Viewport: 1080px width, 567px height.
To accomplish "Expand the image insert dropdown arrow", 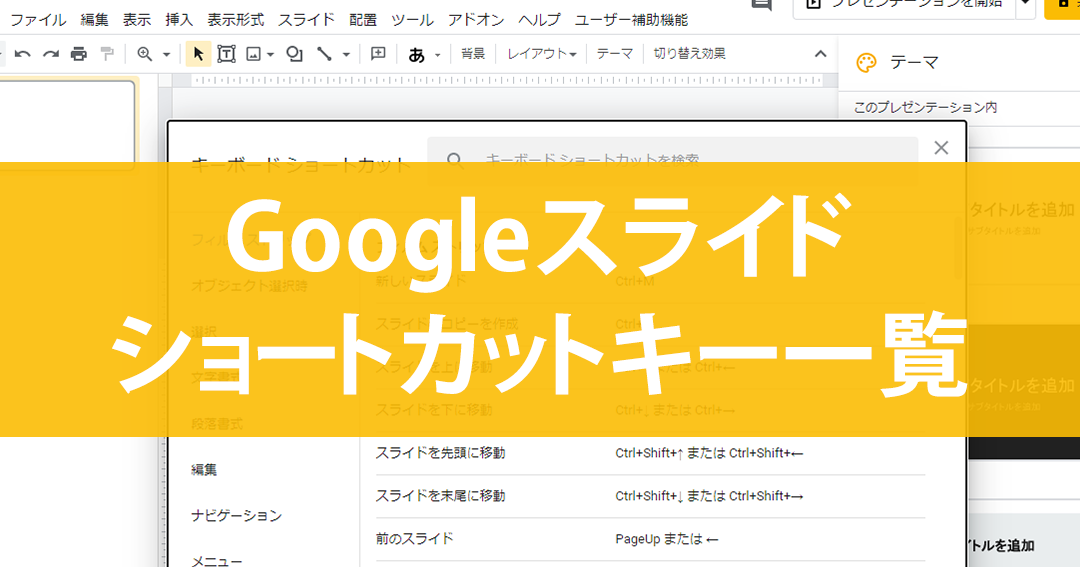I will pyautogui.click(x=270, y=54).
